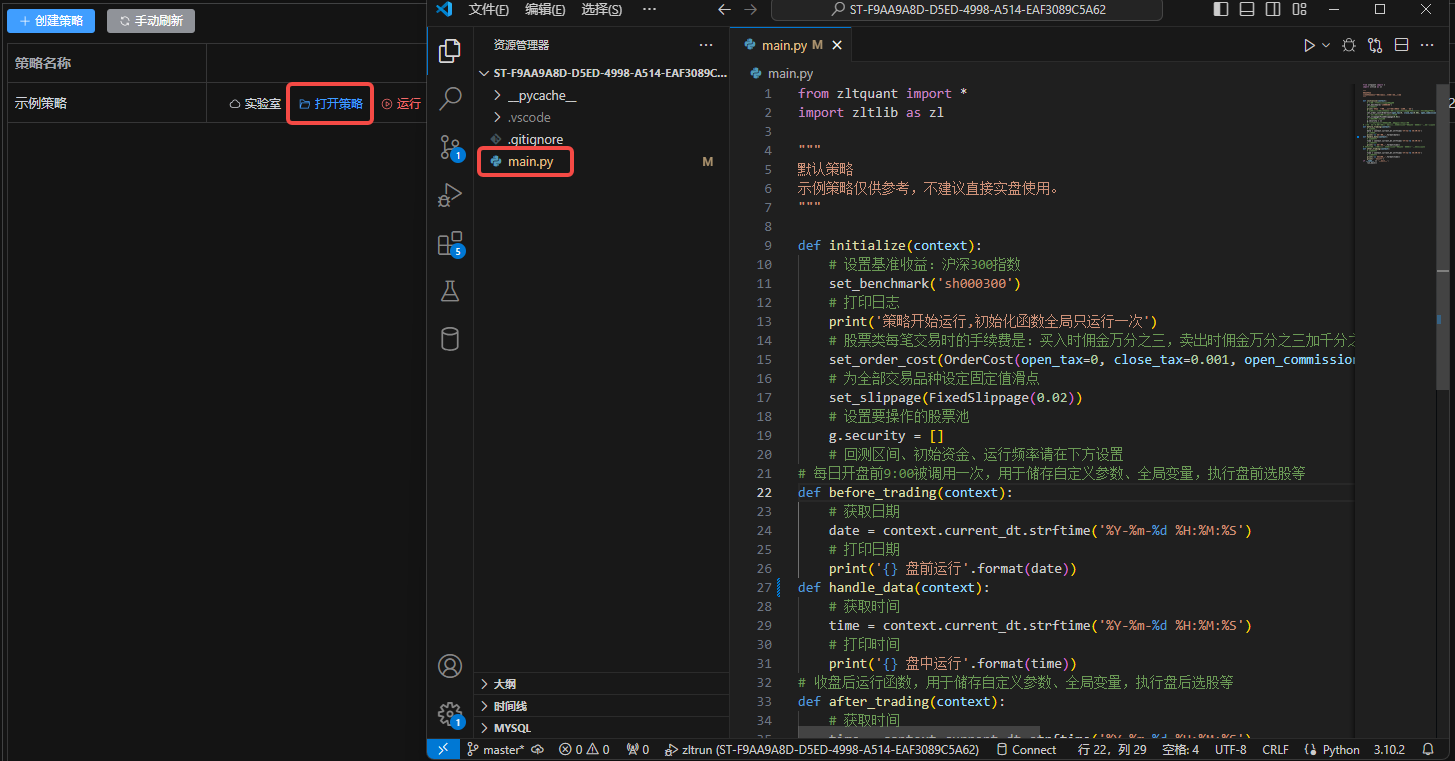Screen dimensions: 1455x761
Task: Click the title bar search box
Action: [x=967, y=9]
